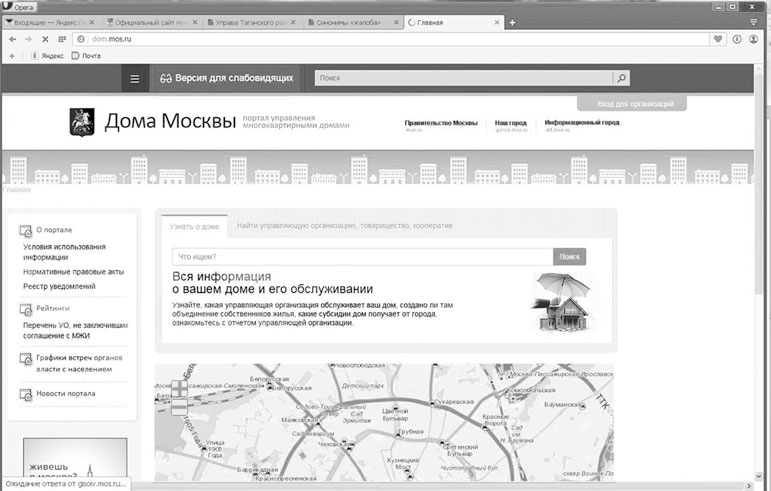771x491 pixels.
Task: Go back to the previous page
Action: pyautogui.click(x=13, y=39)
